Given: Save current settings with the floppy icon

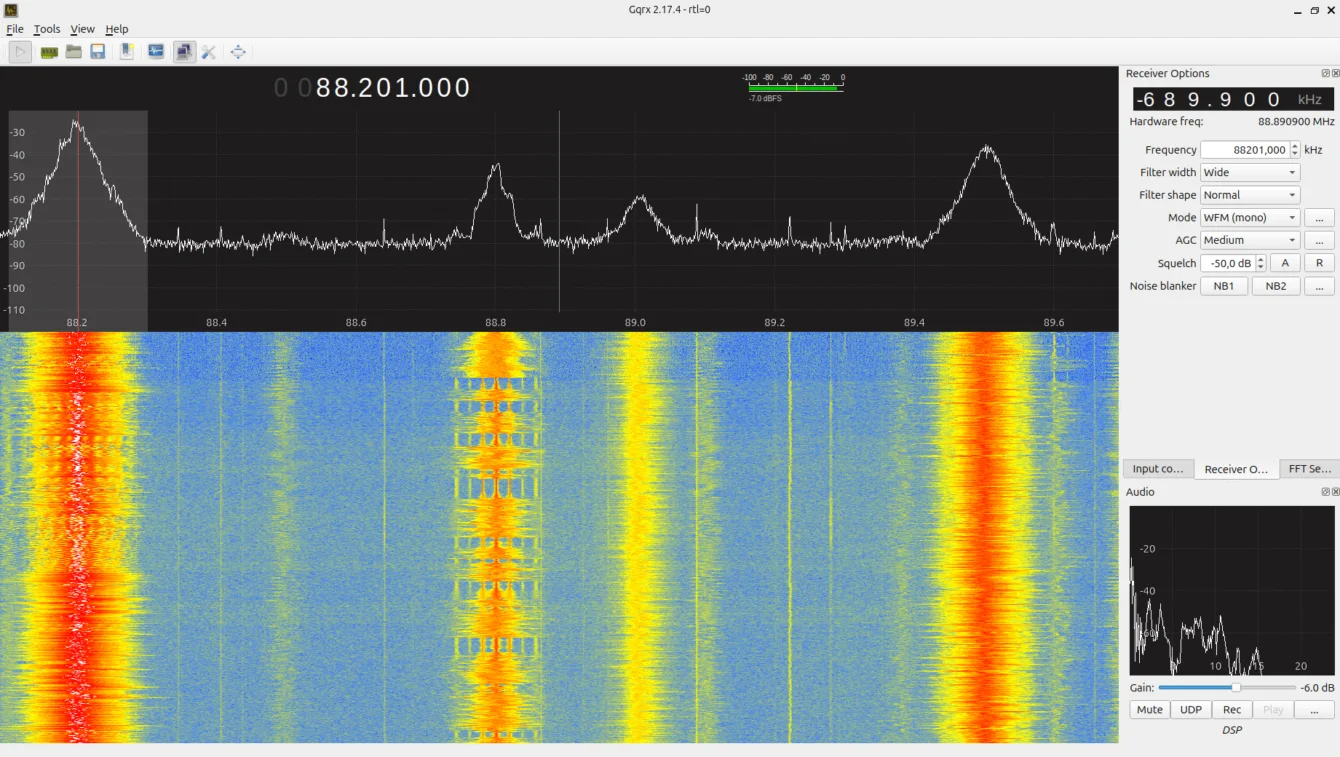Looking at the screenshot, I should coord(98,51).
